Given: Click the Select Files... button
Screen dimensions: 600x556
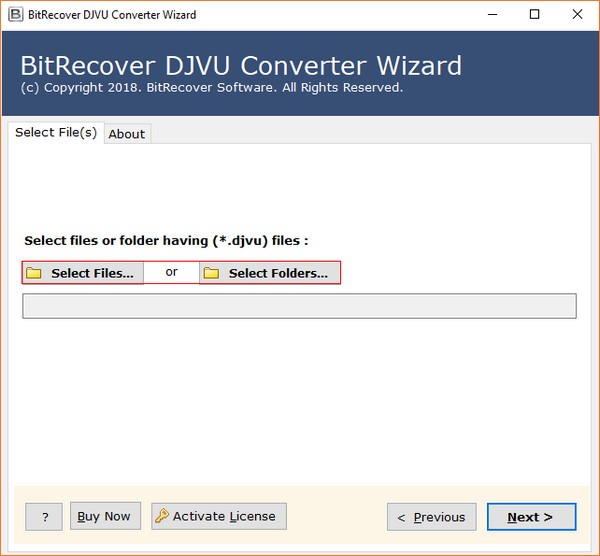Looking at the screenshot, I should 83,273.
